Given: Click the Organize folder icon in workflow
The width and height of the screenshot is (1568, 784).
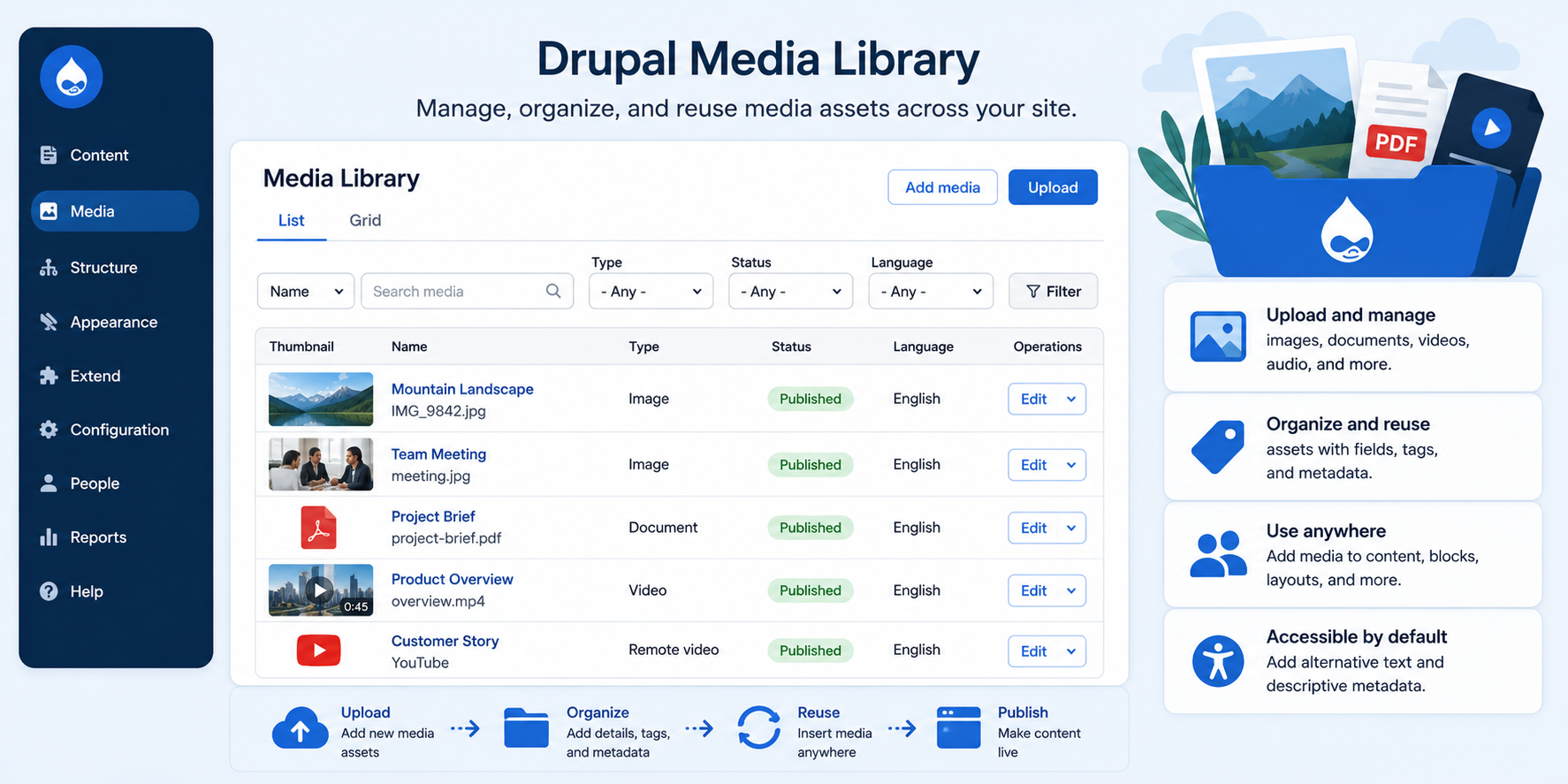Looking at the screenshot, I should tap(527, 728).
